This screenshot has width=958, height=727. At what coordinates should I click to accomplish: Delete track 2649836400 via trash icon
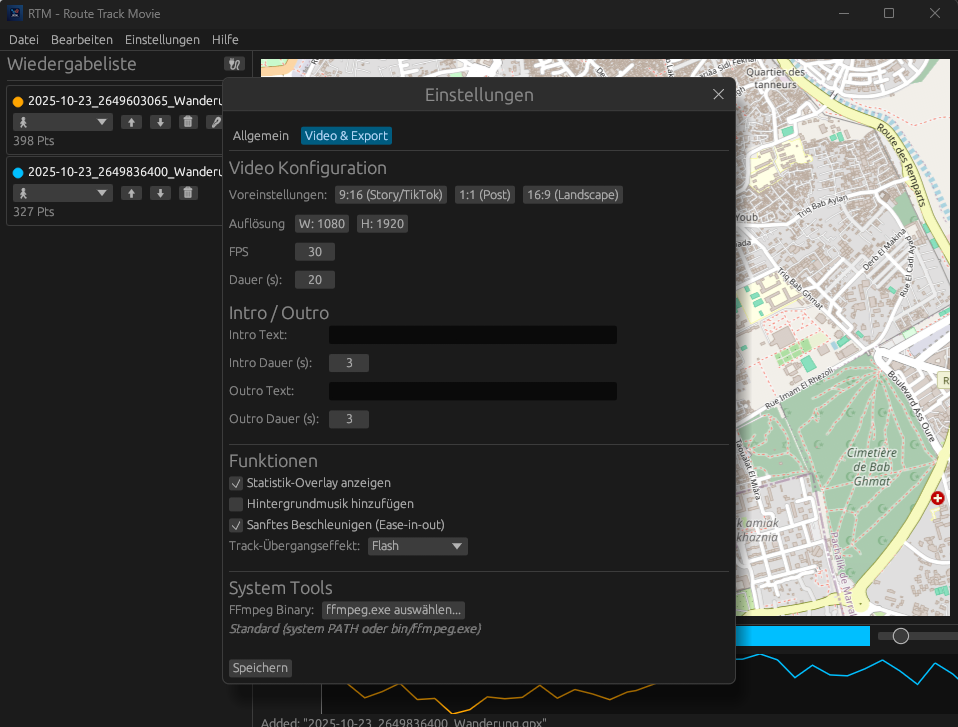coord(188,192)
